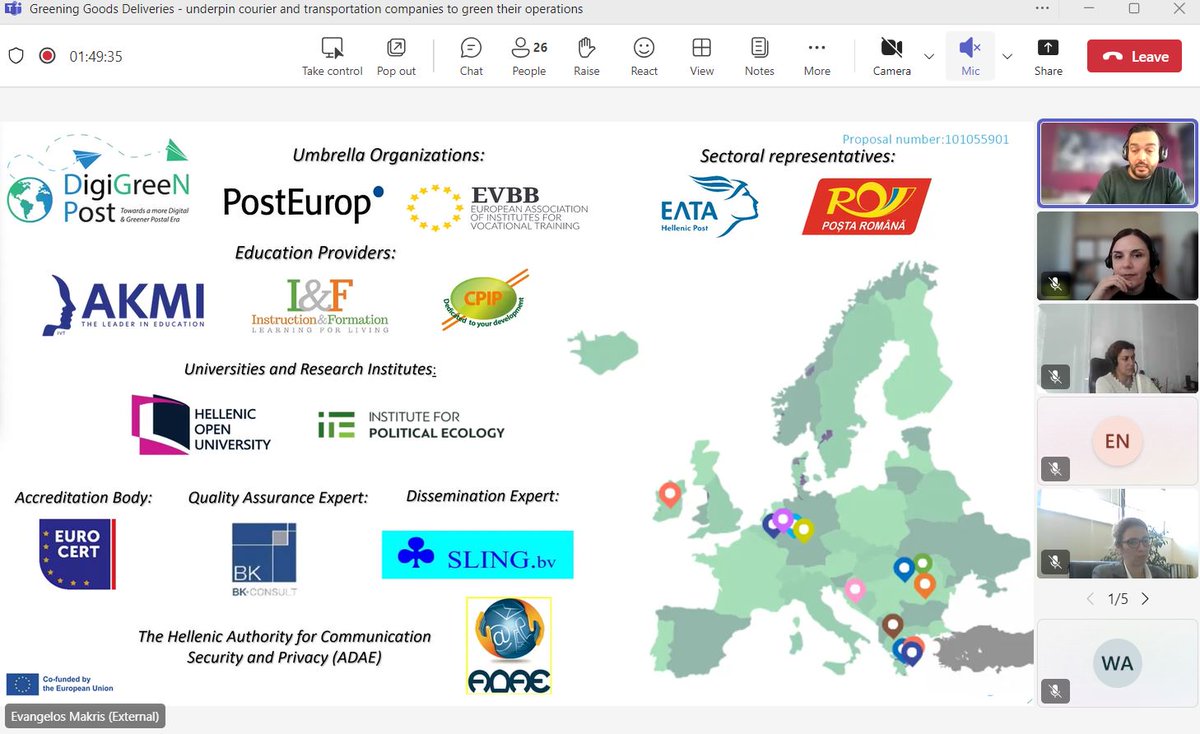Viewport: 1200px width, 734px height.
Task: Click the recording indicator icon
Action: coord(47,56)
